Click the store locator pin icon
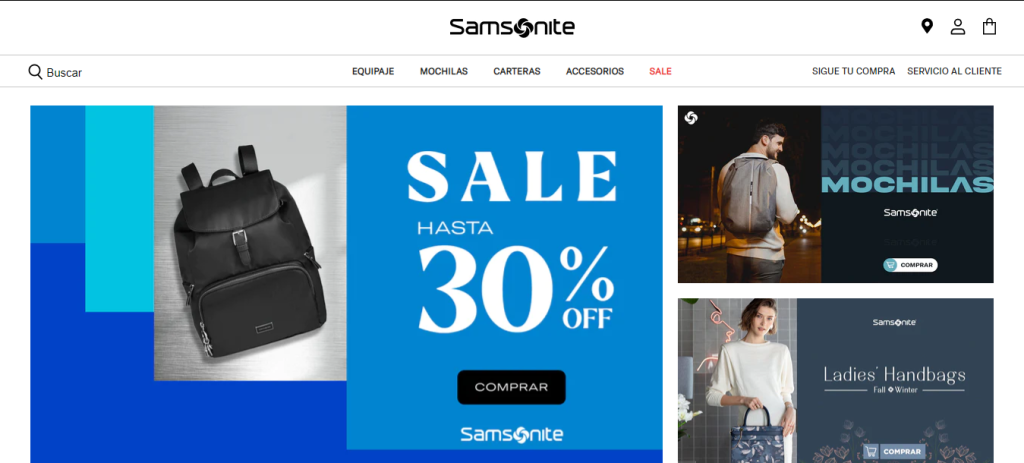Image resolution: width=1024 pixels, height=463 pixels. click(x=927, y=27)
